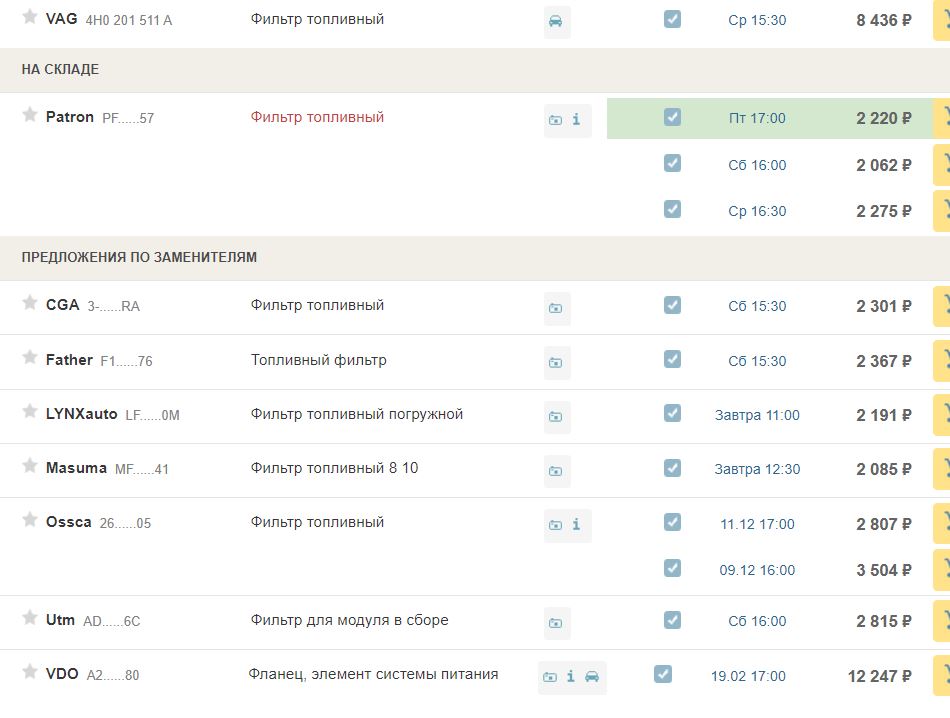Uncheck the checkbox for Ossca 3 504 ₽ offer

point(672,568)
